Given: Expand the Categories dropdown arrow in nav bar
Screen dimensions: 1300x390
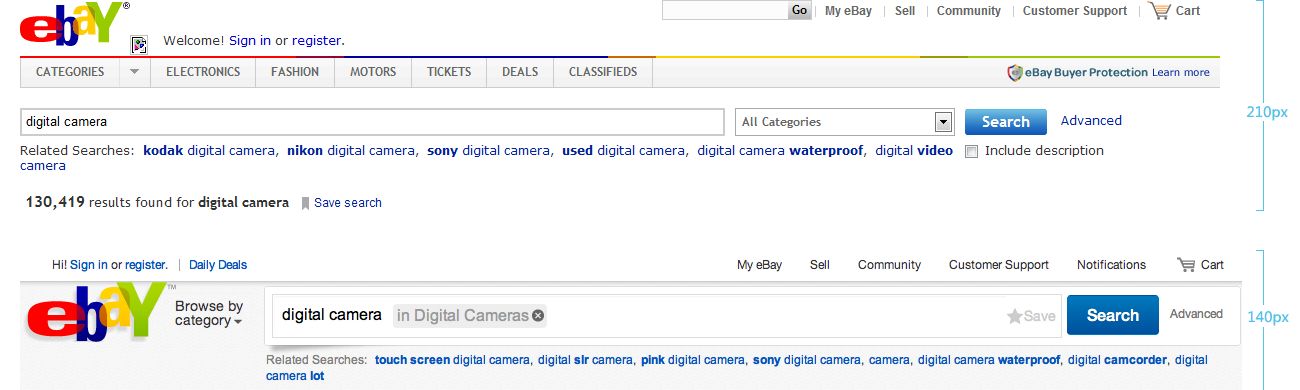Looking at the screenshot, I should 134,72.
